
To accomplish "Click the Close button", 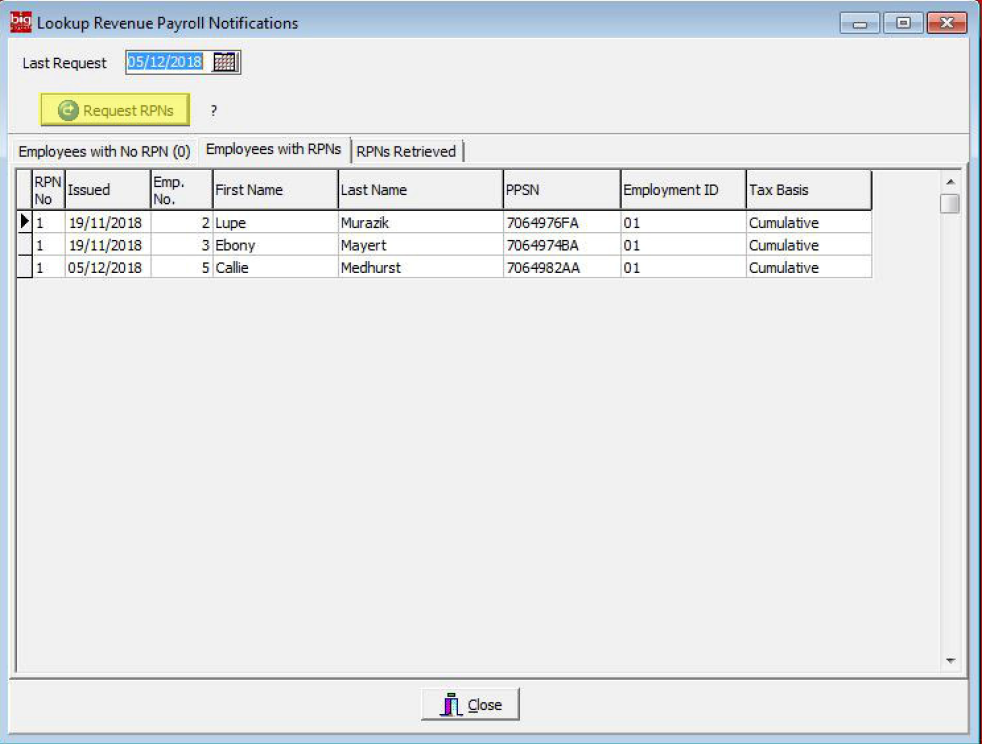I will [470, 705].
